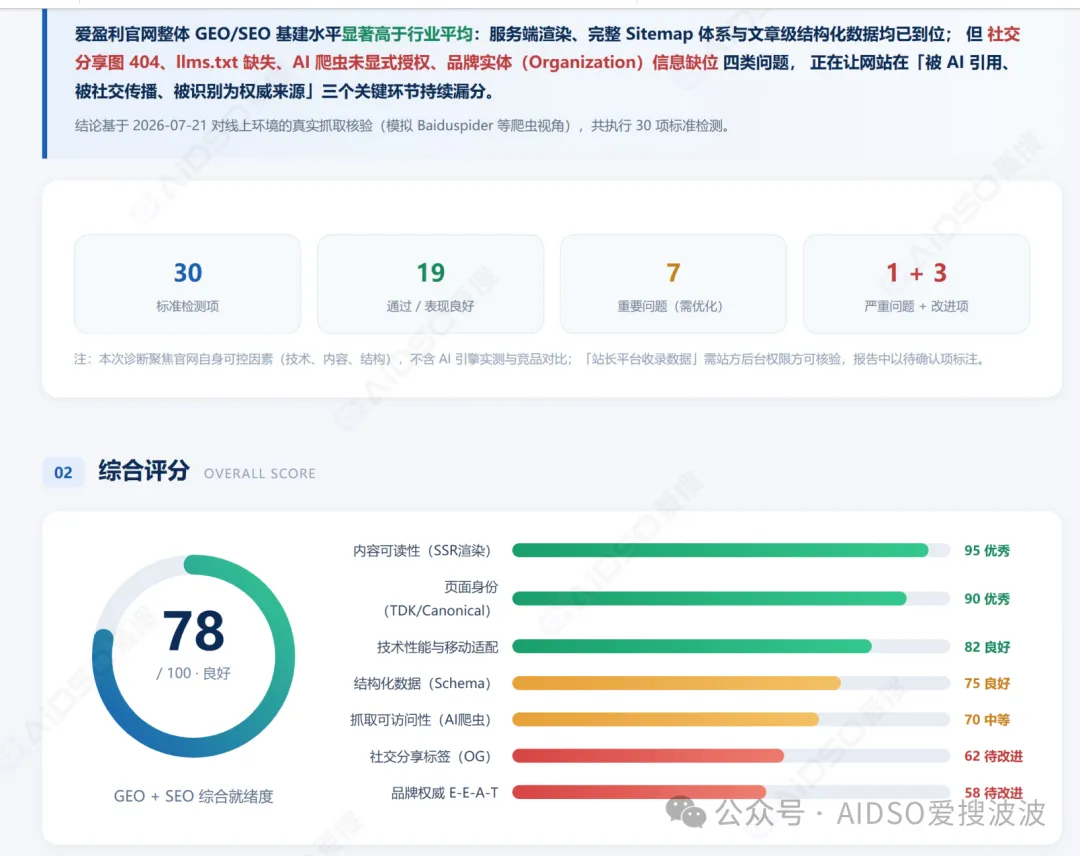This screenshot has width=1080, height=856.
Task: Click the 注：本次诊断聚焦官网 footnote
Action: coord(531,359)
